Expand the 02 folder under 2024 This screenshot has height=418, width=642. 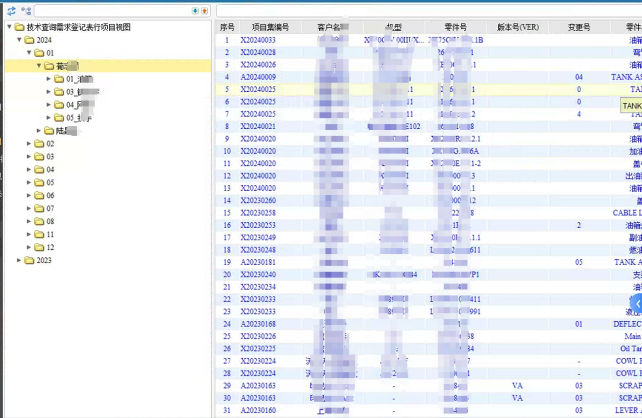[x=29, y=144]
